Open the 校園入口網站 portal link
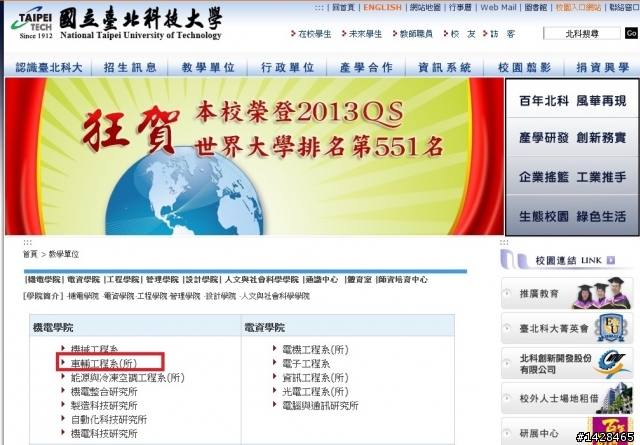 (x=578, y=7)
